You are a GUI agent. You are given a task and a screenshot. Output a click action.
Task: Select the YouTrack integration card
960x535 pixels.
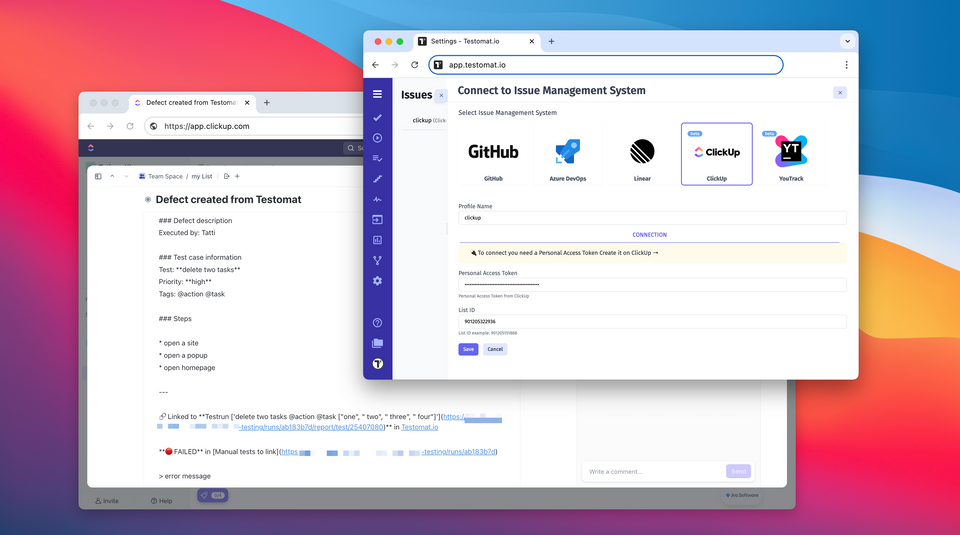point(791,154)
